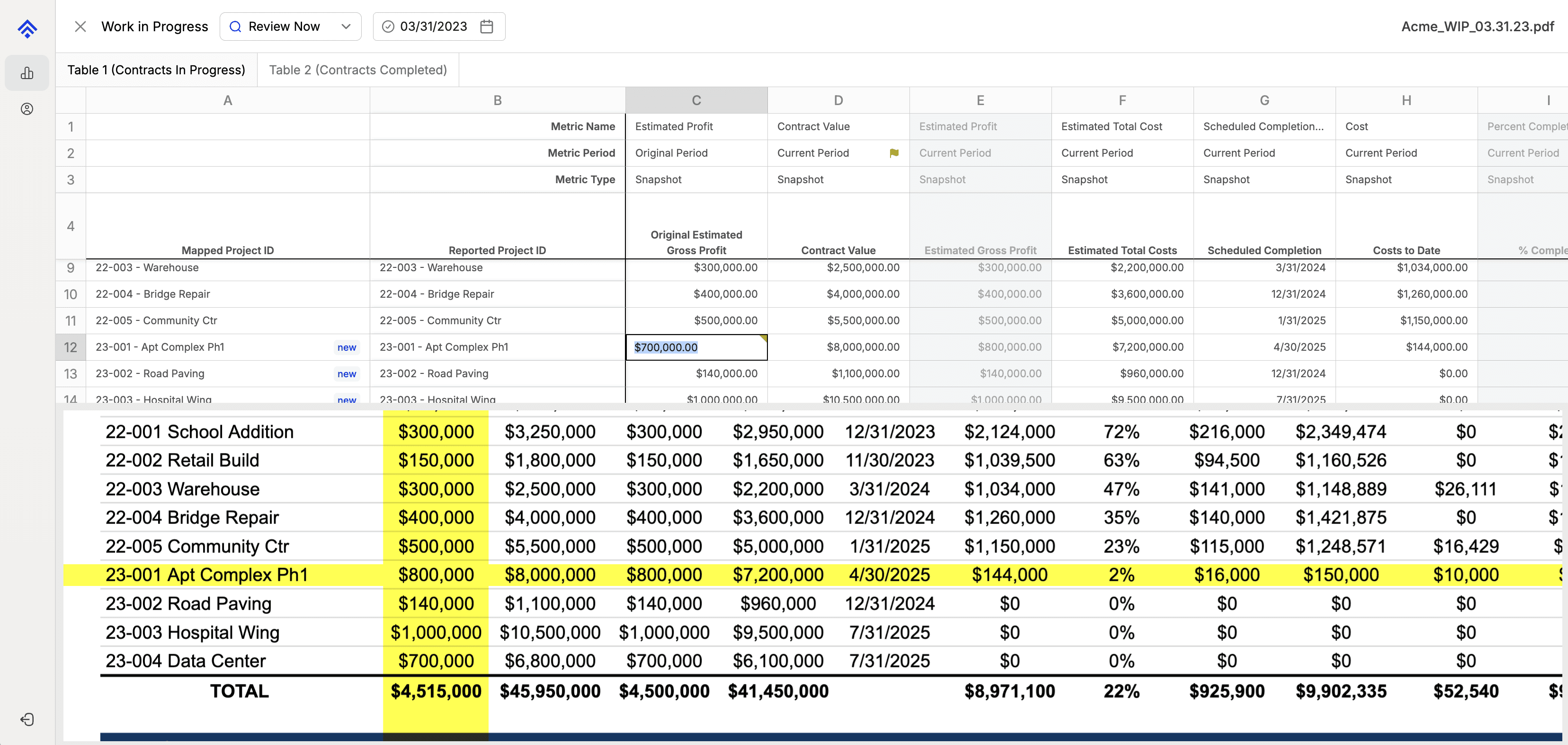Screen dimensions: 1568x745
Task: Click the 'Work in Progress' title
Action: click(x=155, y=27)
